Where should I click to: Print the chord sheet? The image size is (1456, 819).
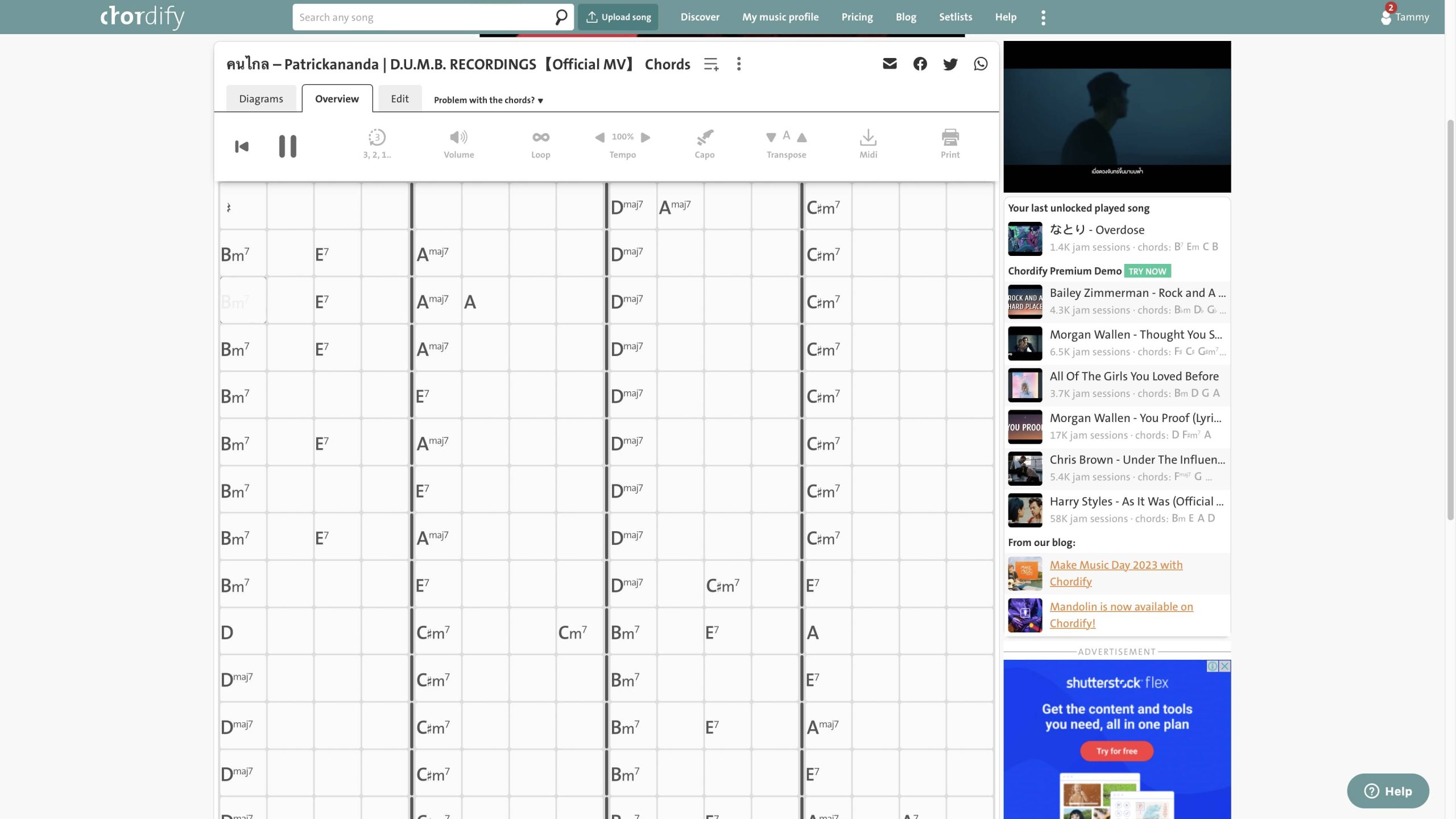click(950, 144)
